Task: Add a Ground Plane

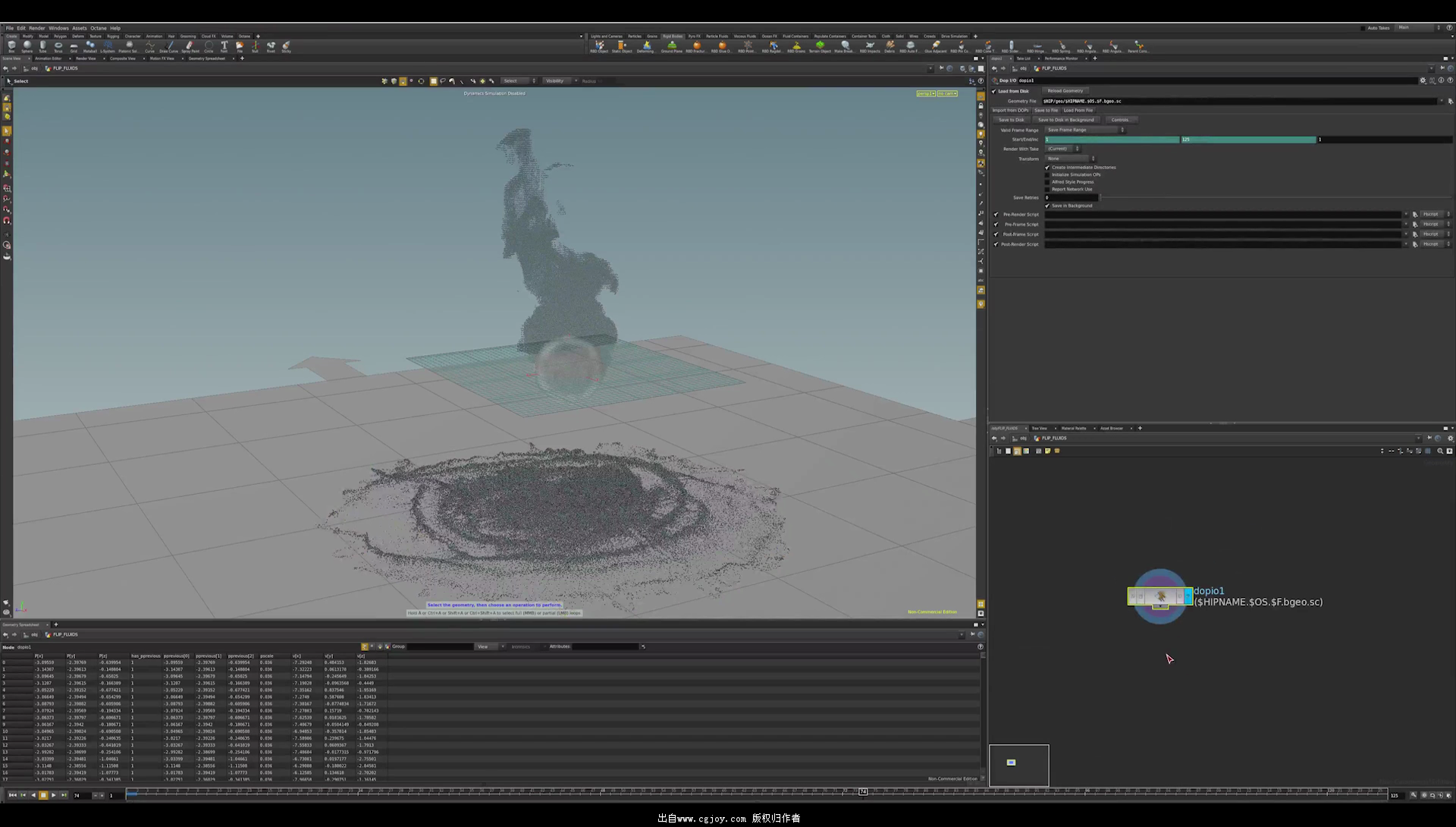Action: pyautogui.click(x=672, y=46)
